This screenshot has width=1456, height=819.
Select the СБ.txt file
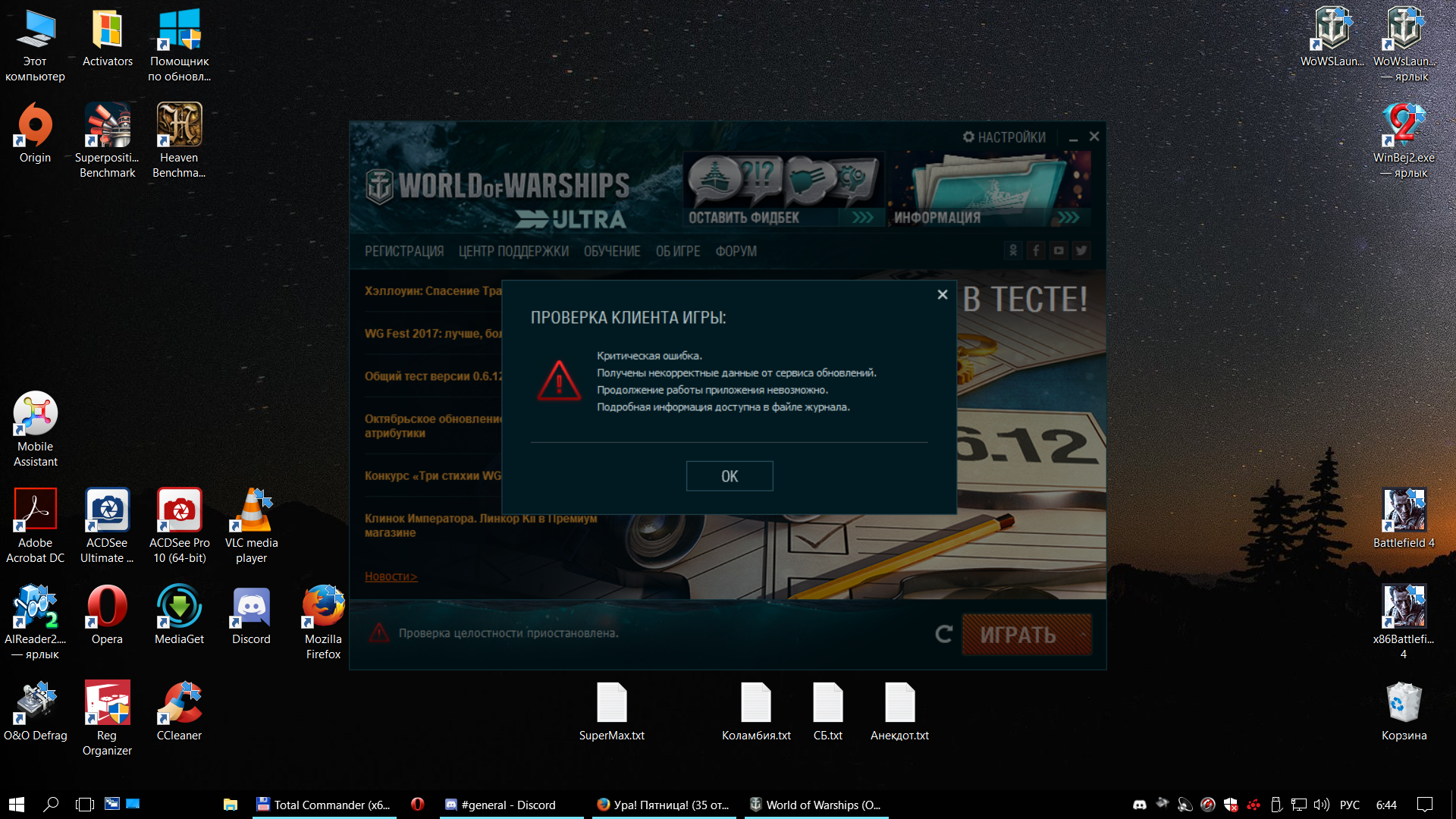(x=828, y=711)
